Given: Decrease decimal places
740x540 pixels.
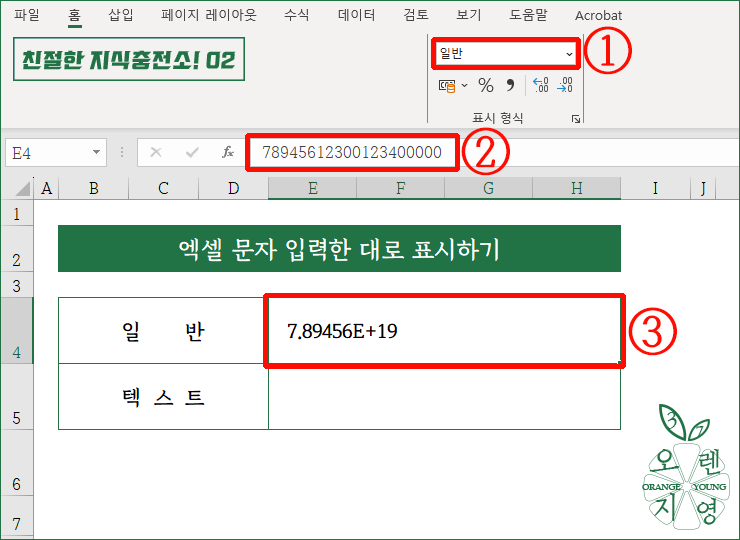Looking at the screenshot, I should 564,85.
